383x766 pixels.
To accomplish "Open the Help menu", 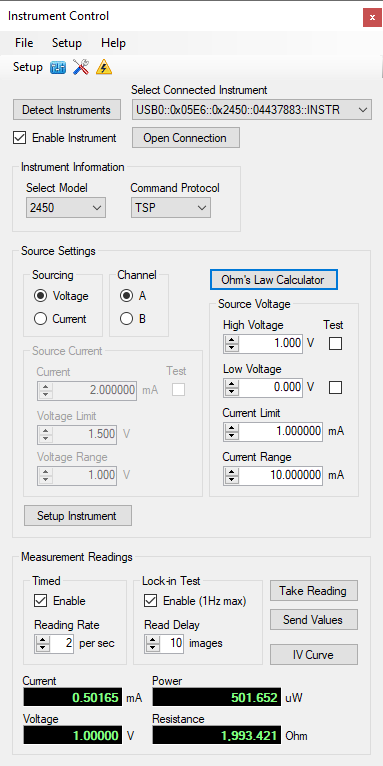I will click(113, 43).
